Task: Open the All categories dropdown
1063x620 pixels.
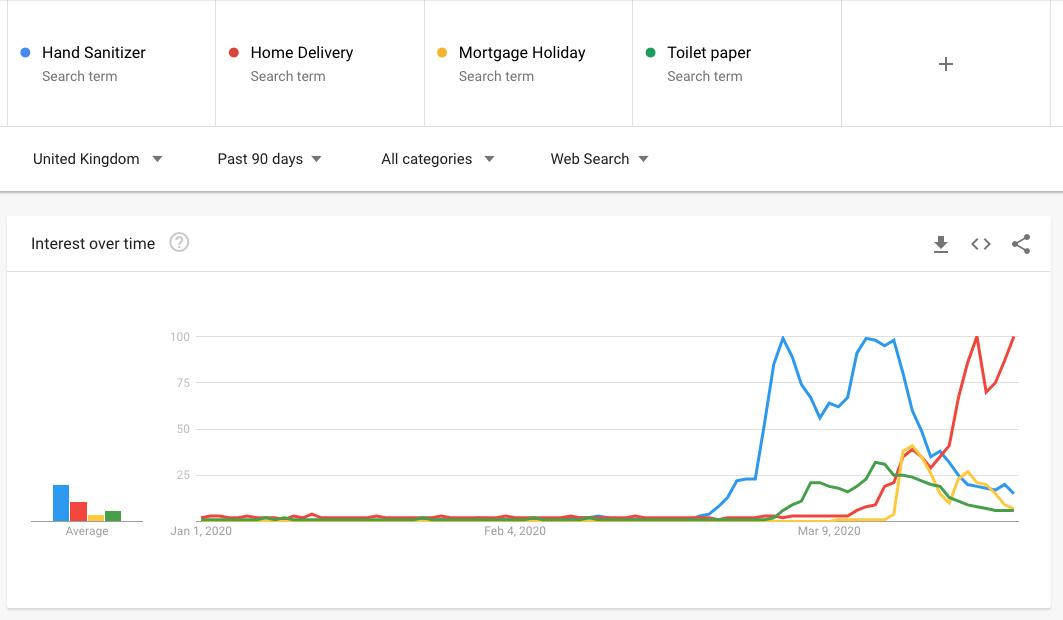Action: 437,159
